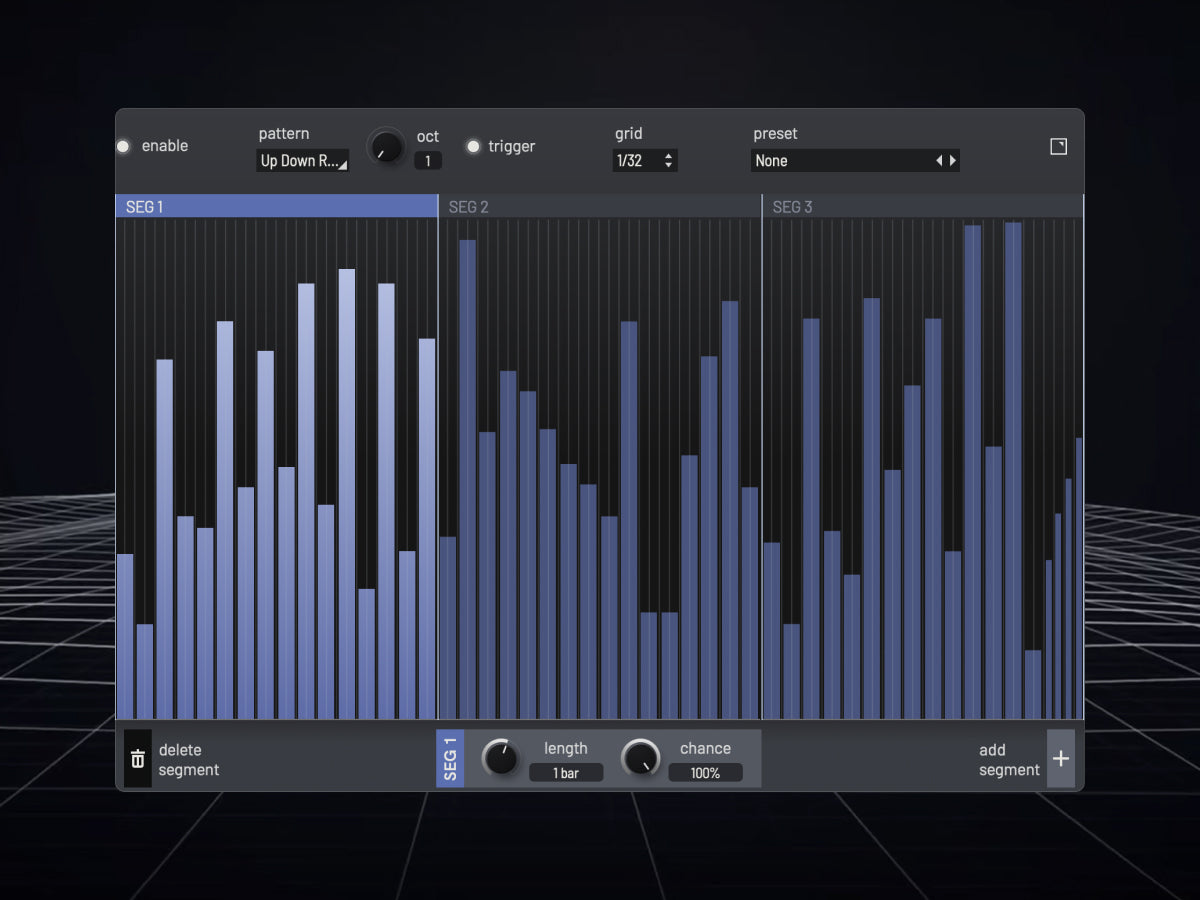Select the SEG 3 tab

(x=923, y=207)
